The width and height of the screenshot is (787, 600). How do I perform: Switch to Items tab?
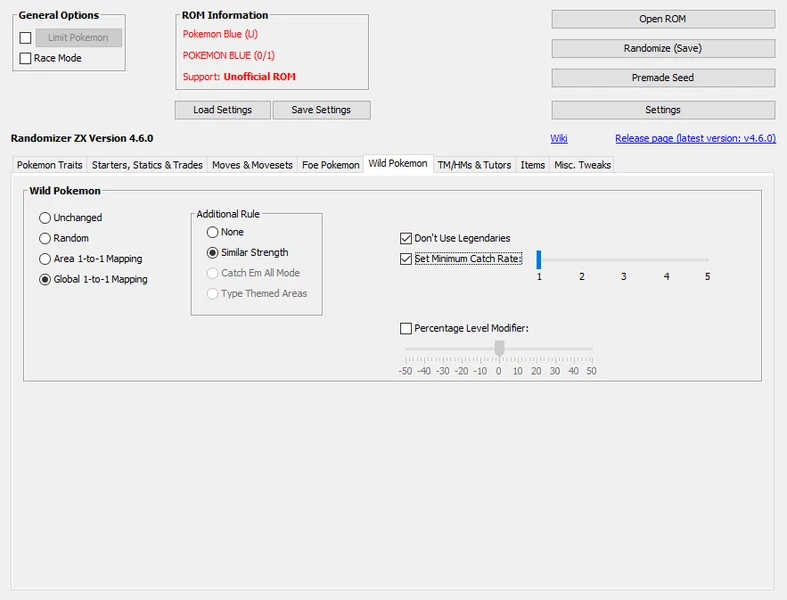pyautogui.click(x=533, y=165)
